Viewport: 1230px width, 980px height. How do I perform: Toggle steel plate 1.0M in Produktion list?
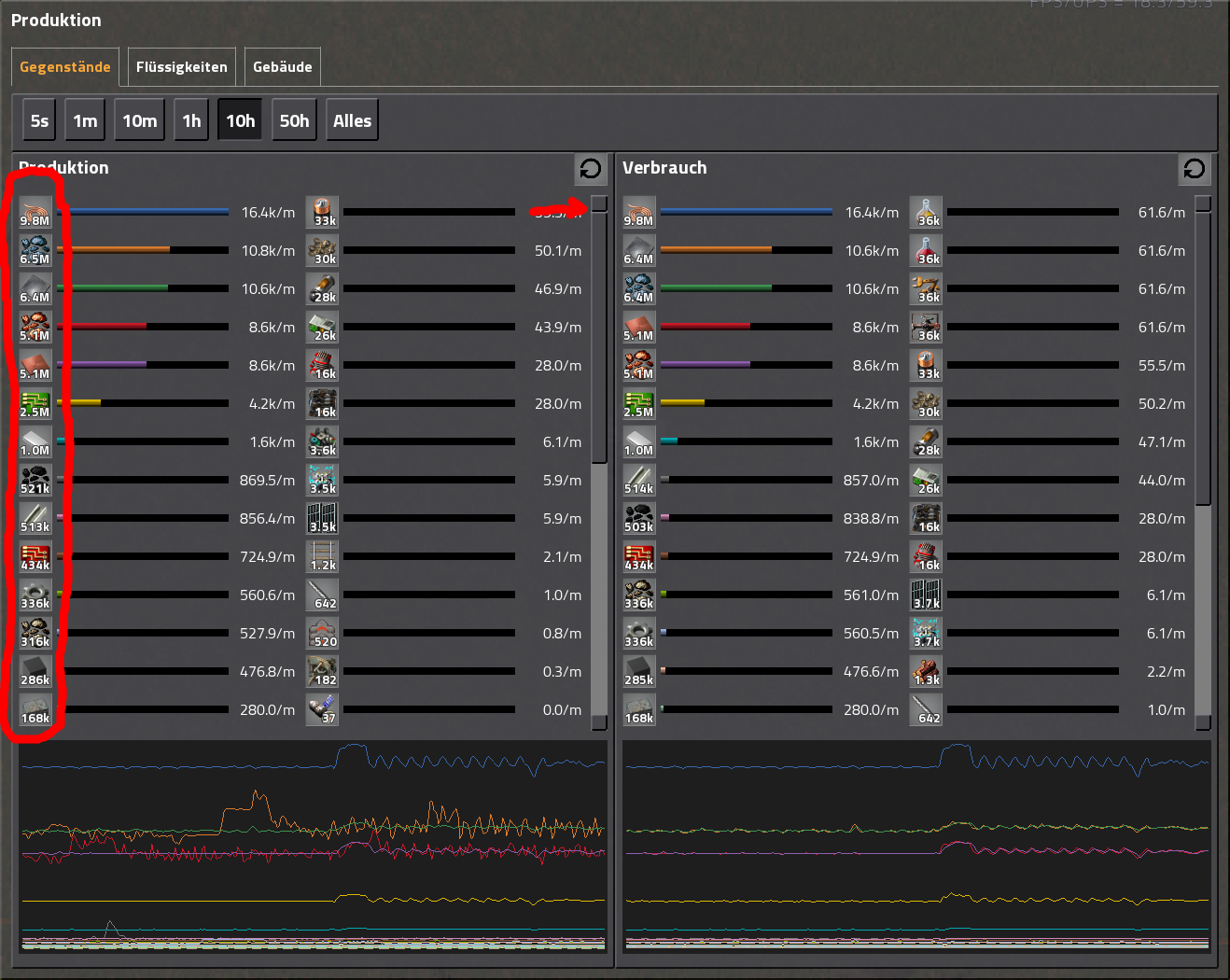pos(35,441)
